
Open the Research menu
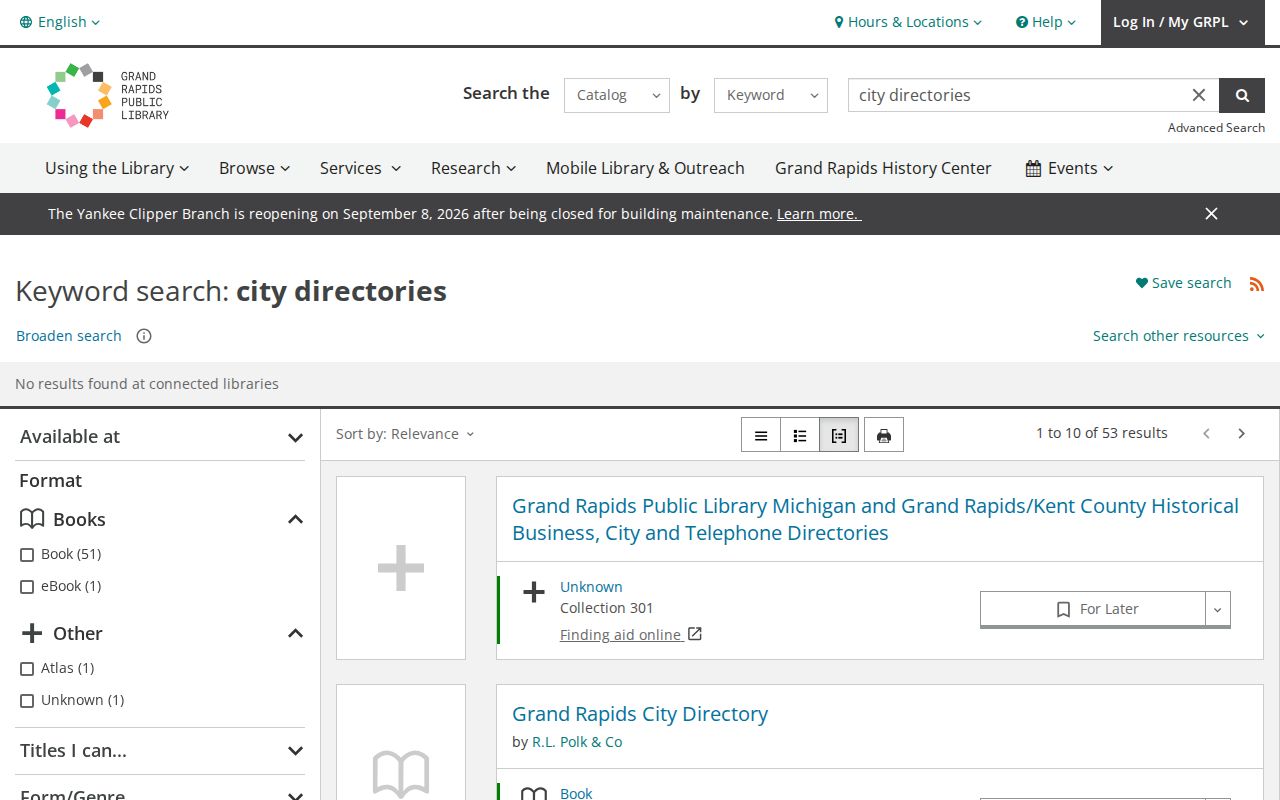point(474,168)
